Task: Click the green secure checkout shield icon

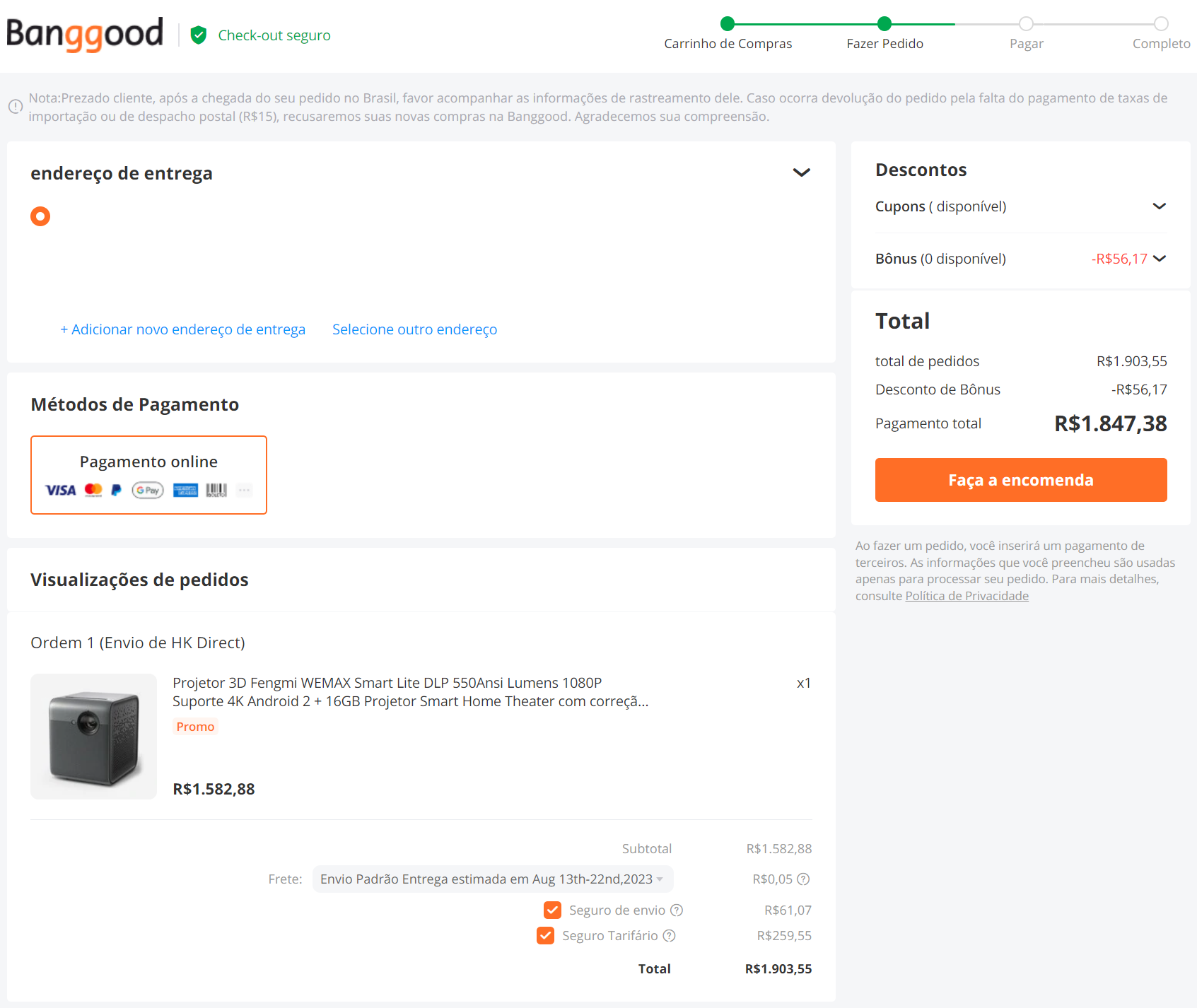Action: (x=199, y=35)
